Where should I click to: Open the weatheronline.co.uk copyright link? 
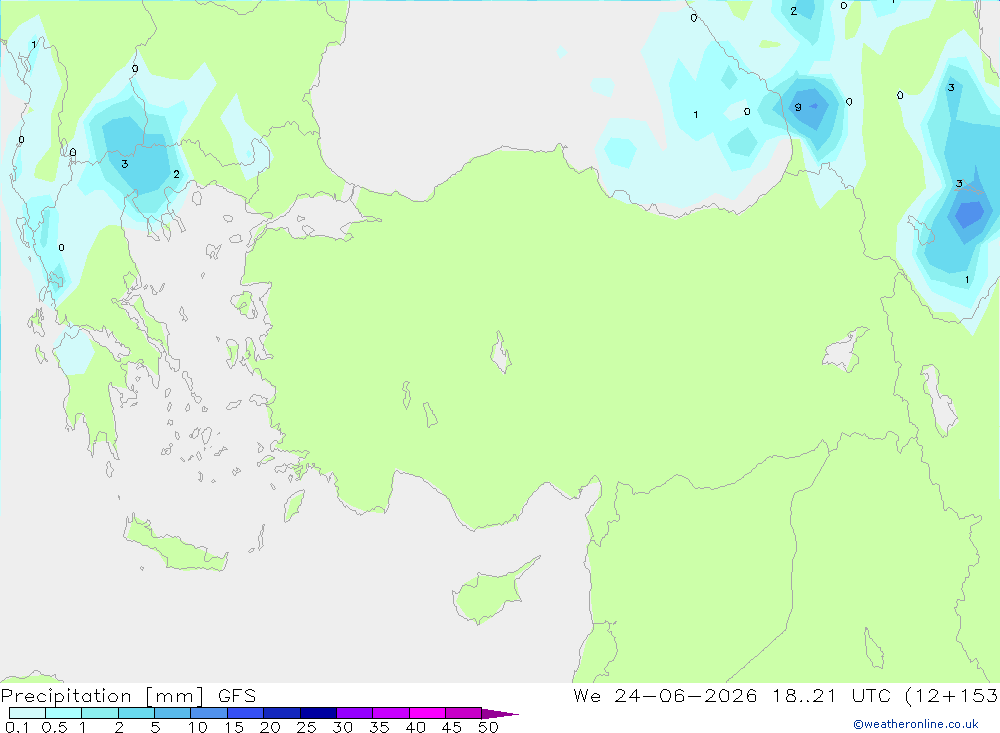[915, 724]
